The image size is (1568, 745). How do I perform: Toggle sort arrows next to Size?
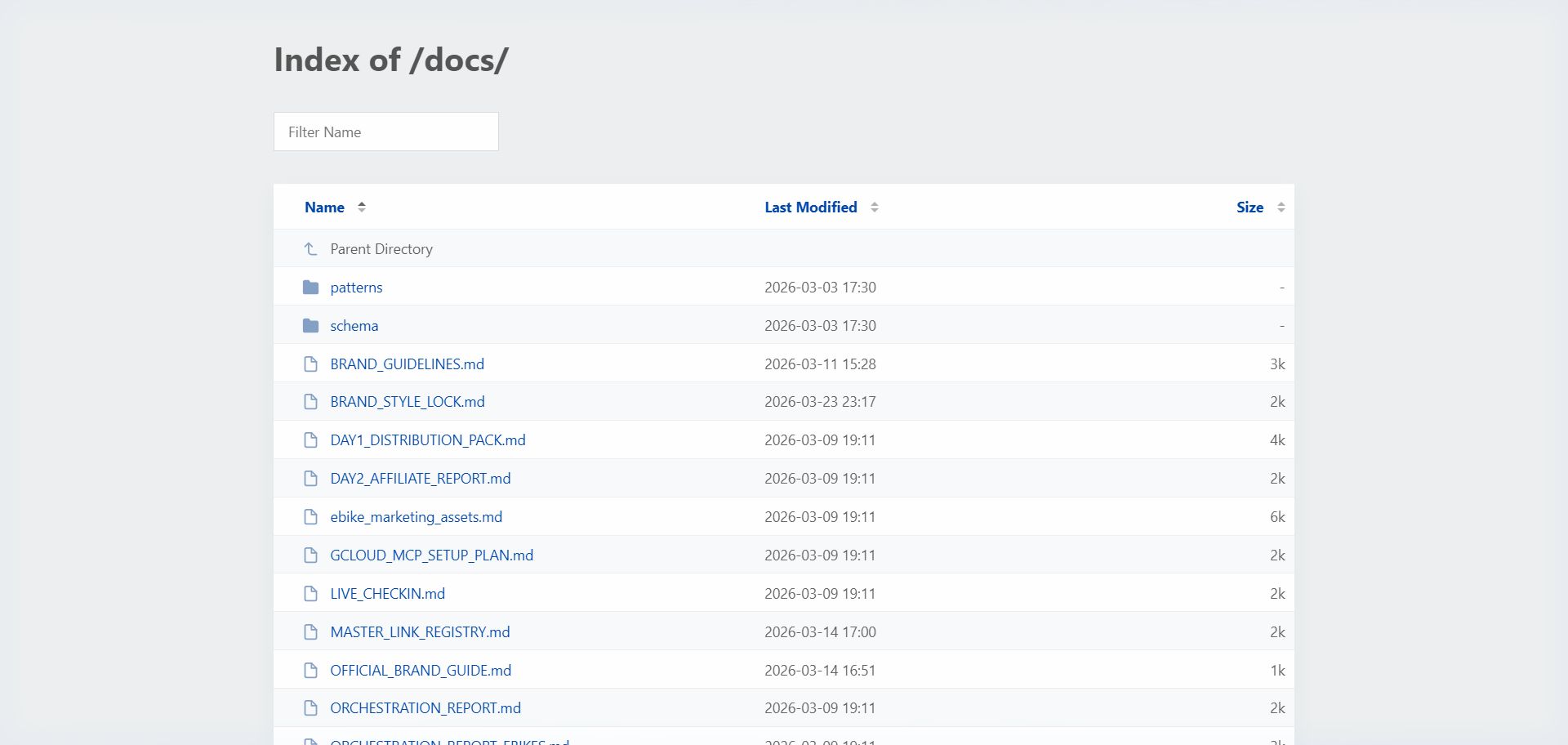(x=1281, y=207)
